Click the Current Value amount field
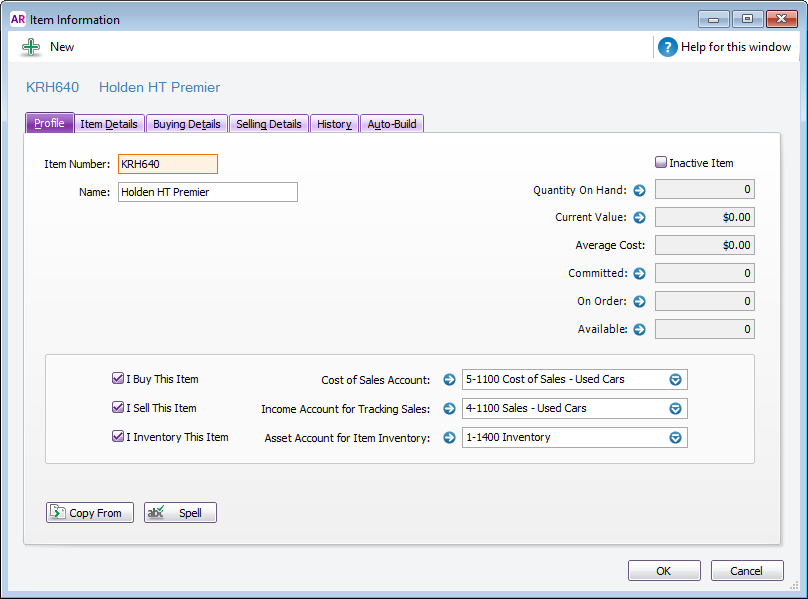This screenshot has height=599, width=808. pos(704,217)
